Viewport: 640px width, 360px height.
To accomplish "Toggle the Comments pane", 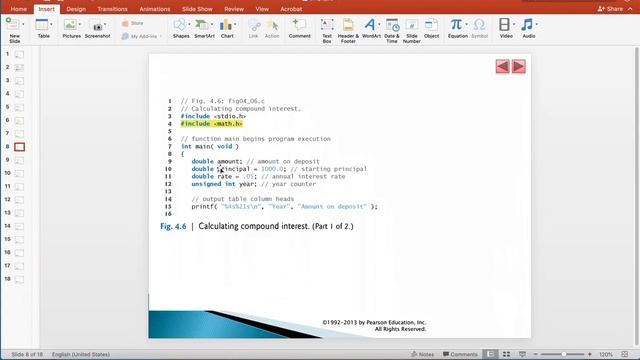I will pos(460,354).
